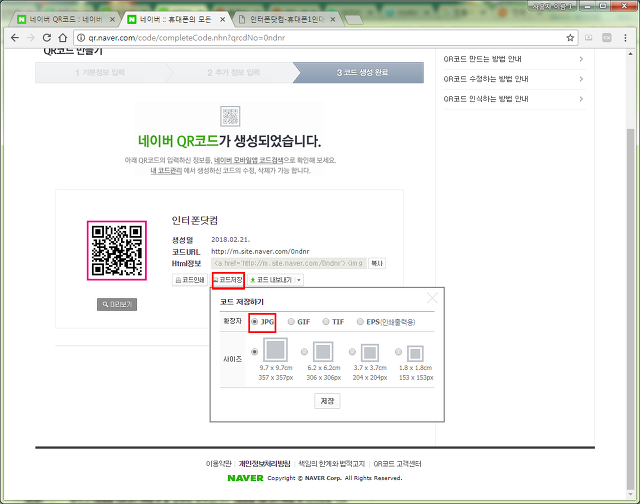Open the 이용약관 footer link
Image resolution: width=640 pixels, height=504 pixels.
[x=218, y=464]
